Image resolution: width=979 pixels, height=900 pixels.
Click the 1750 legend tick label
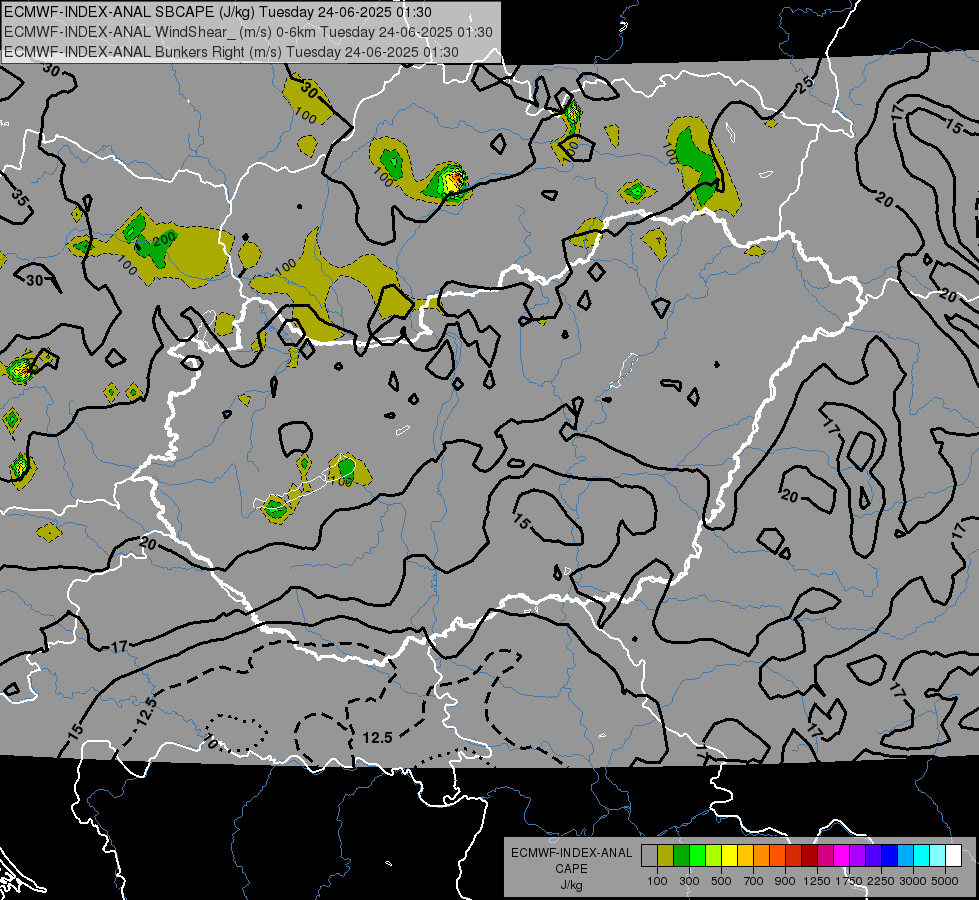tap(849, 881)
